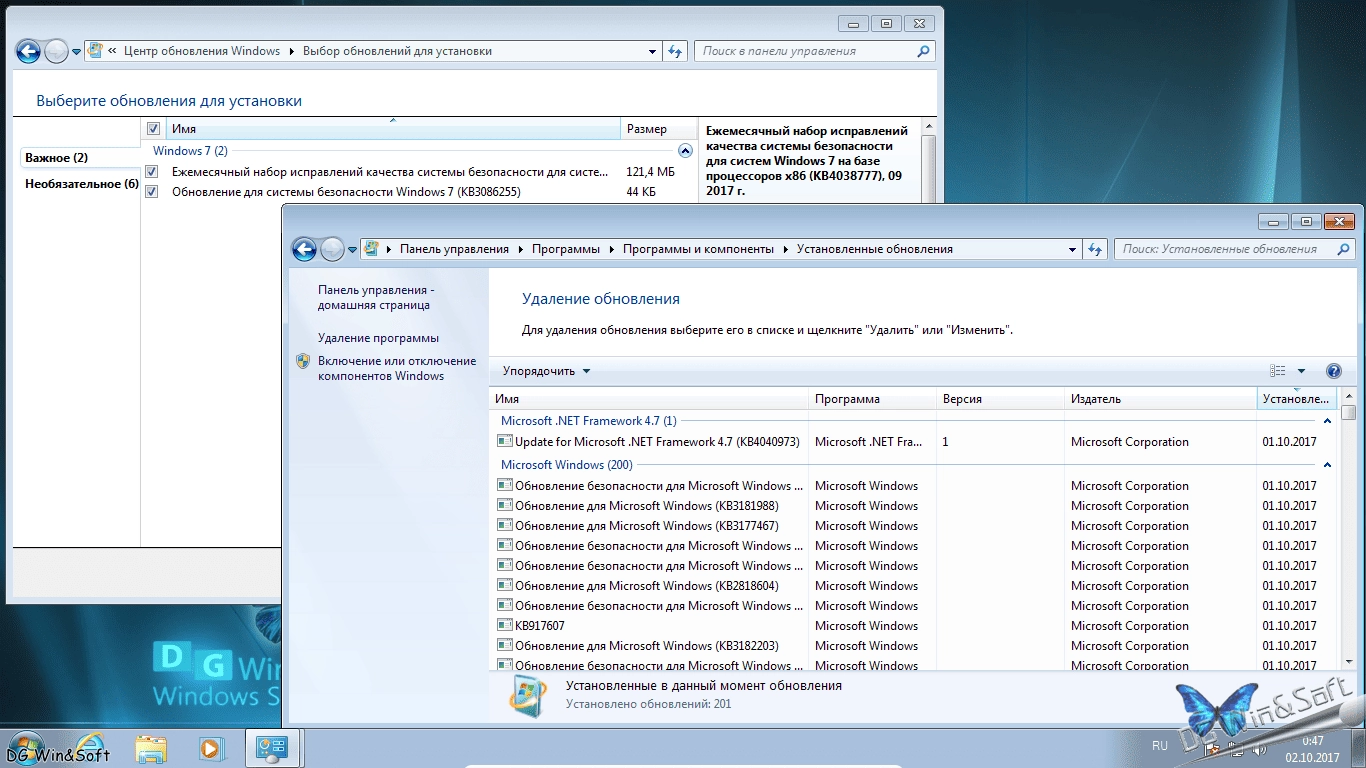Sort installed updates by Издатель column
1366x768 pixels.
tap(1160, 399)
